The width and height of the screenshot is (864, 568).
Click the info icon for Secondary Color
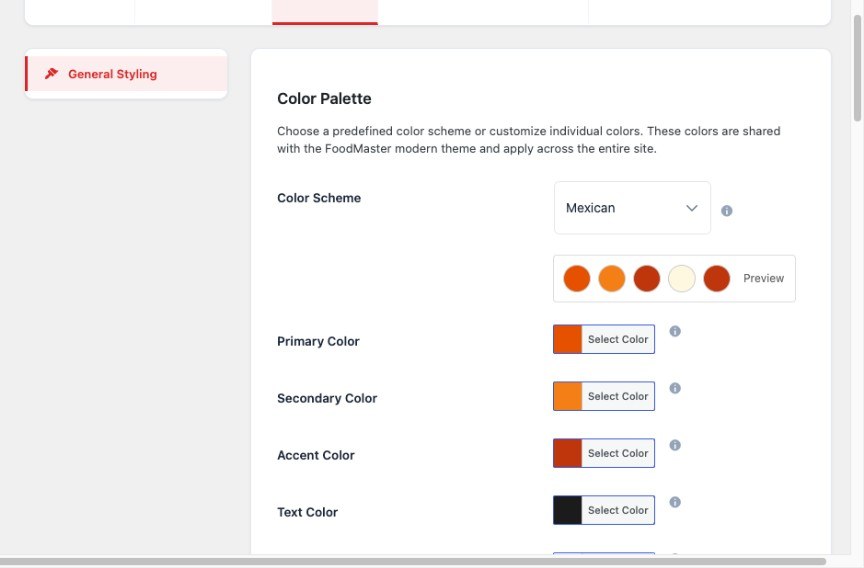click(675, 388)
